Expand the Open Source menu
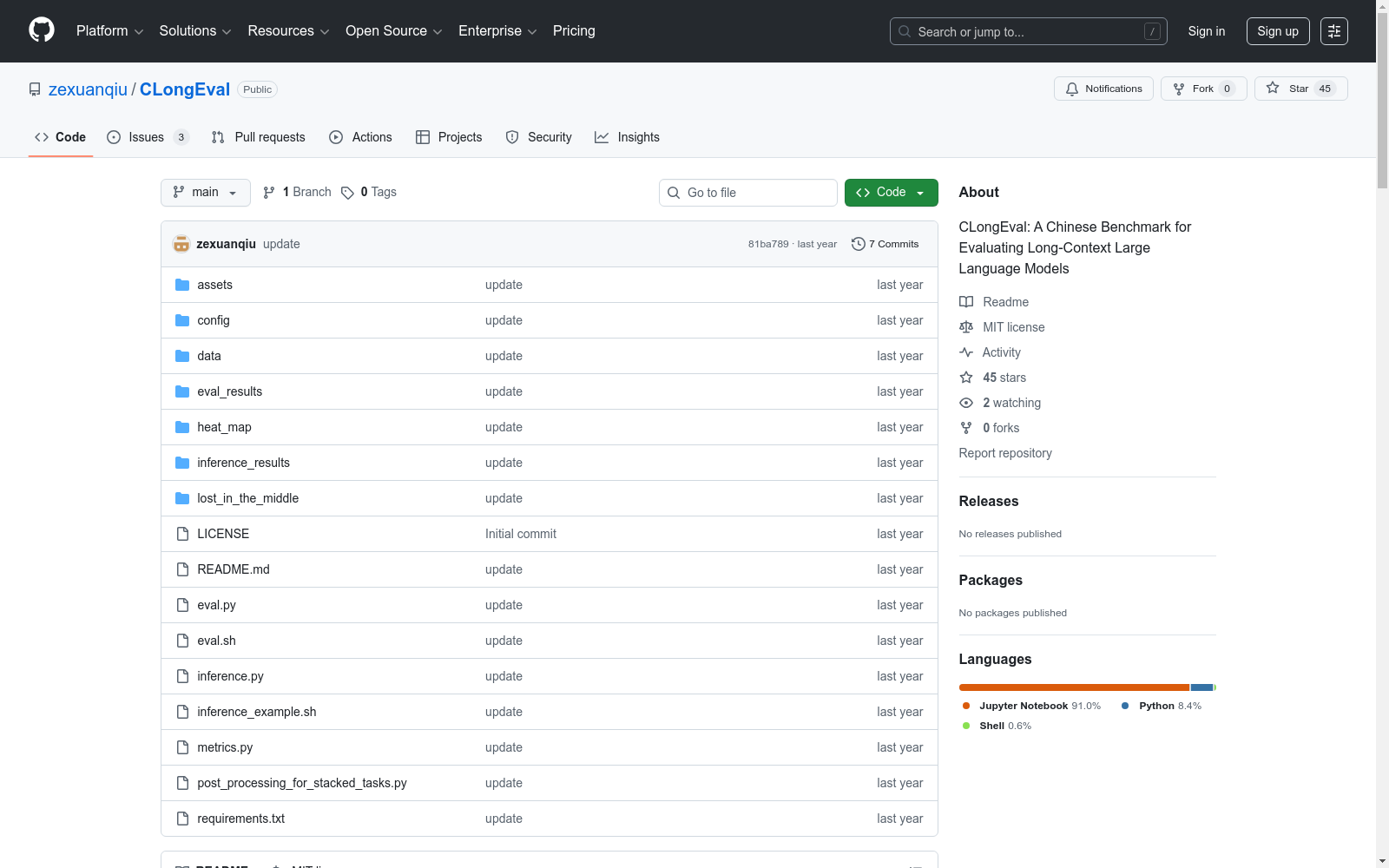Viewport: 1389px width, 868px height. point(394,31)
